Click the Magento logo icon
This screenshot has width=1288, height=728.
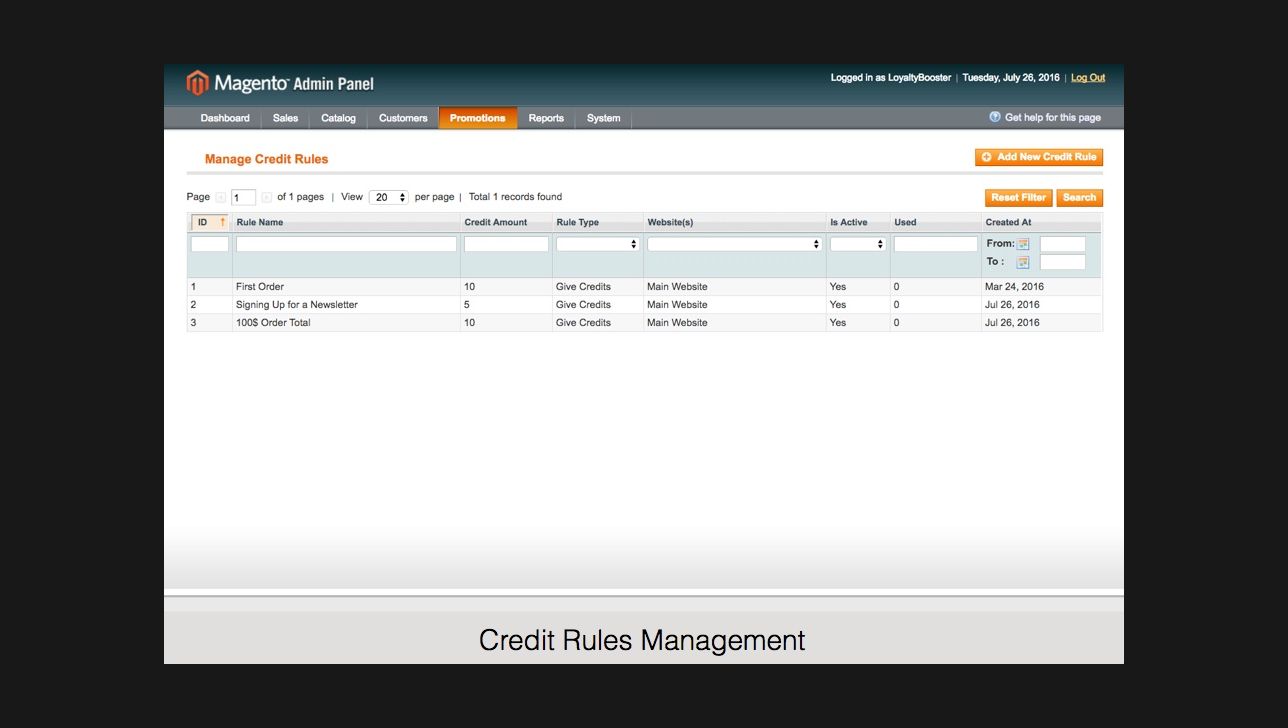[198, 83]
